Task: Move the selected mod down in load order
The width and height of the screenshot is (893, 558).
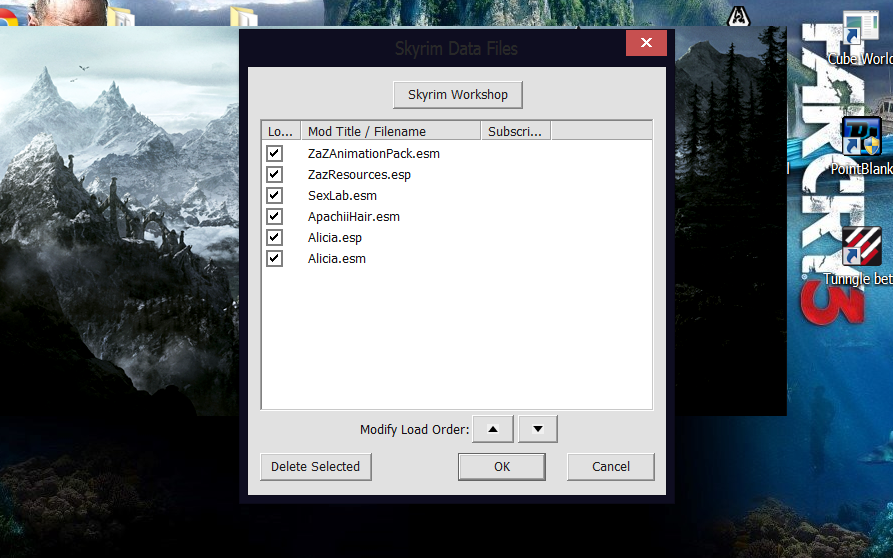Action: [x=538, y=429]
